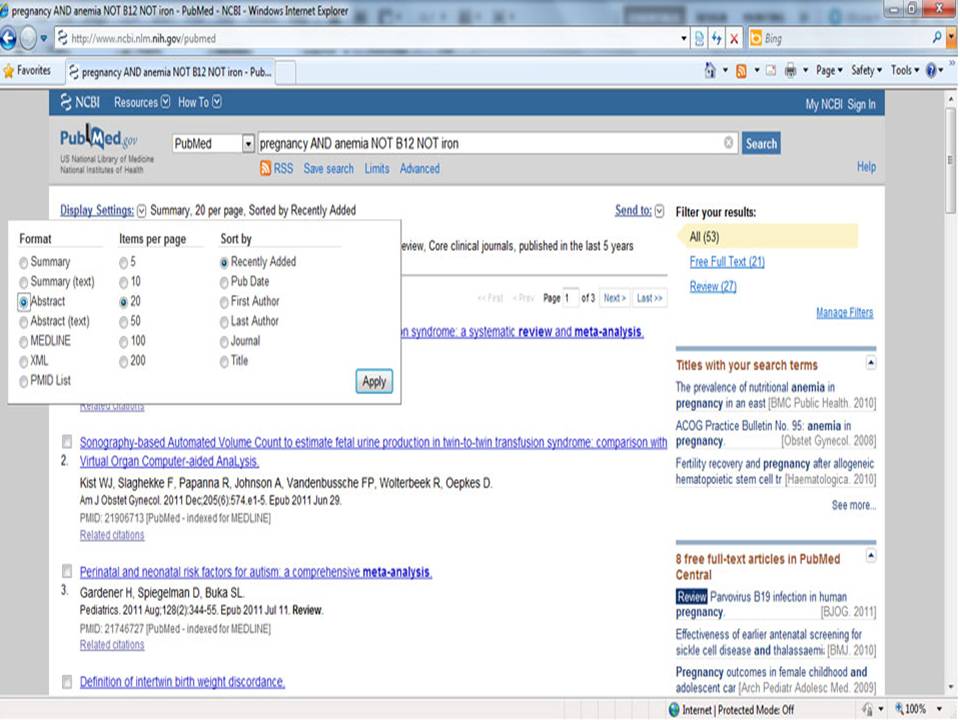Open the Page menu in command bar
The image size is (960, 720).
point(830,70)
